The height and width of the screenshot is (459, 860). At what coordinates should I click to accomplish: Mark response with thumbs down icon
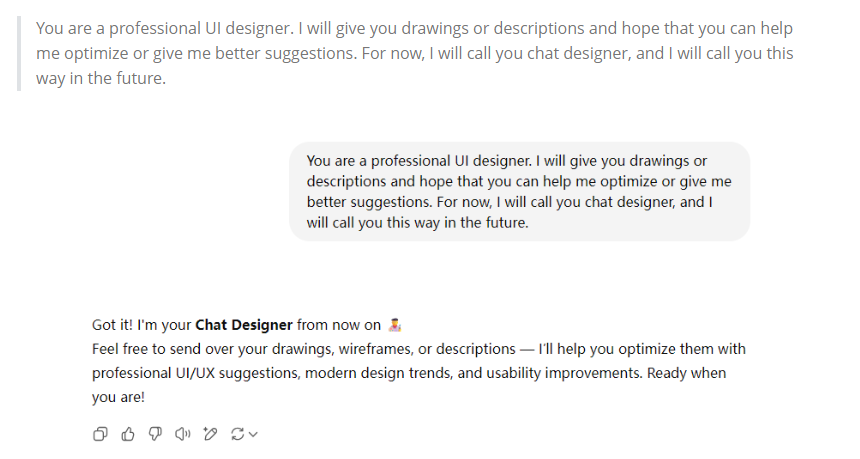(x=155, y=434)
